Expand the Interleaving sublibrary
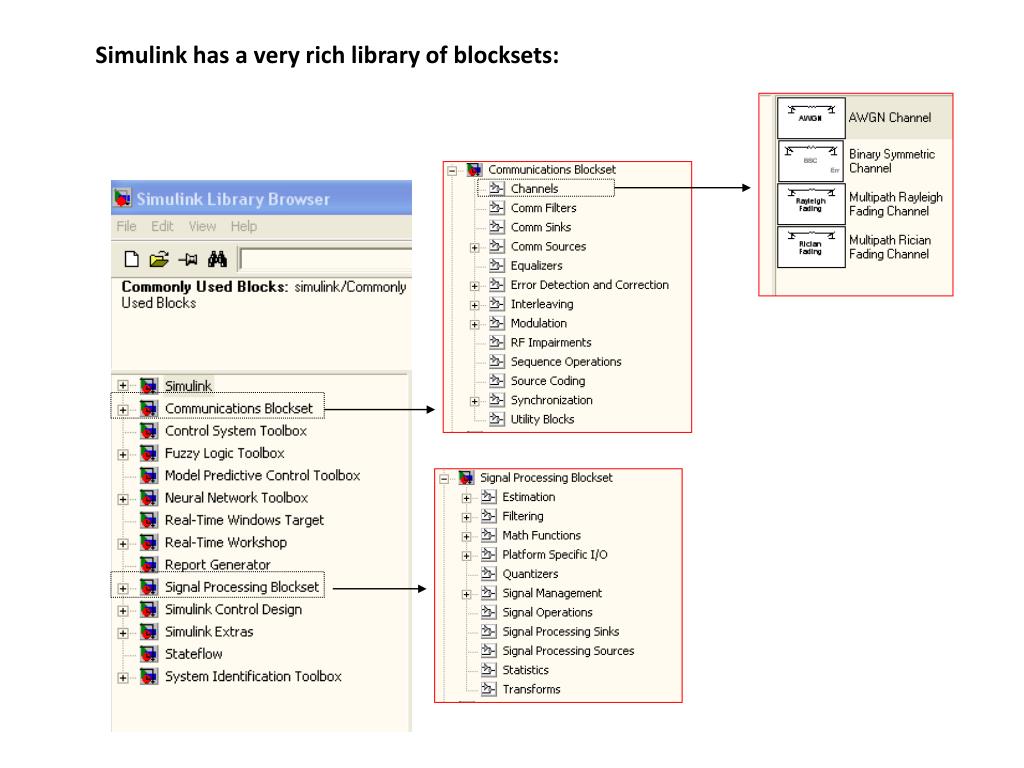 tap(475, 305)
